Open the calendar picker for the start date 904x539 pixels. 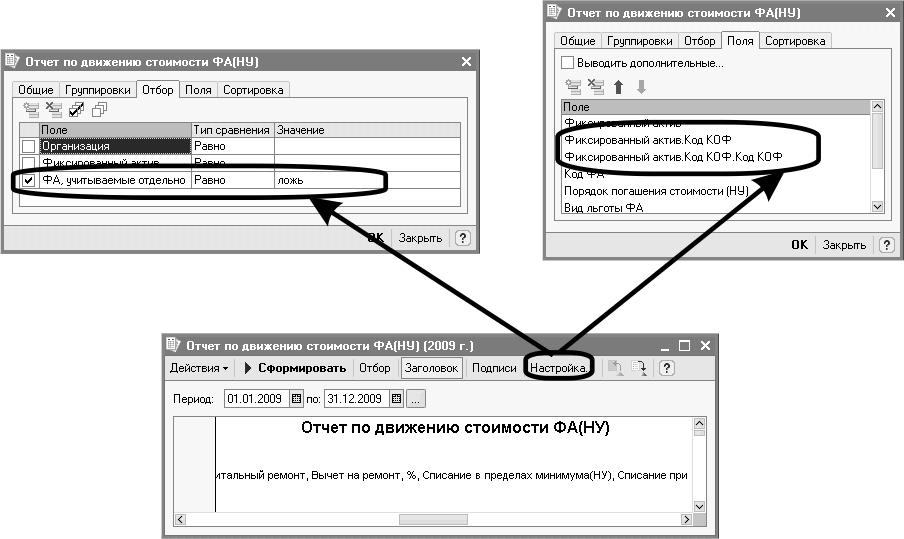(296, 399)
